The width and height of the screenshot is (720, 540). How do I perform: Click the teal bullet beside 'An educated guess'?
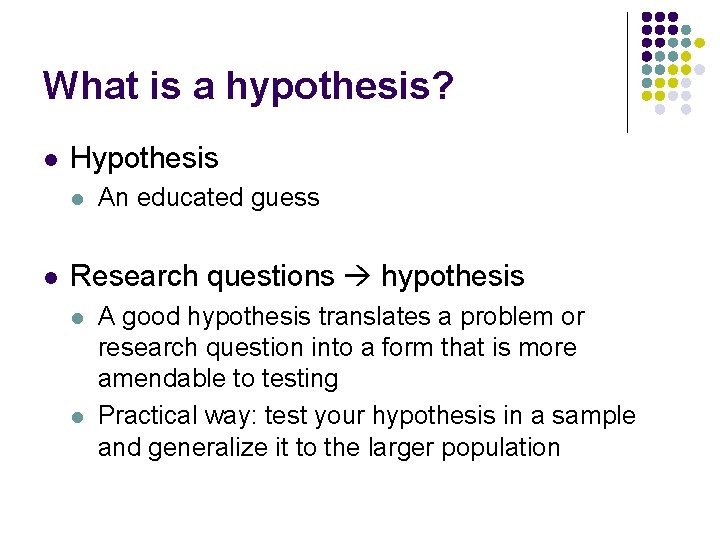(78, 199)
